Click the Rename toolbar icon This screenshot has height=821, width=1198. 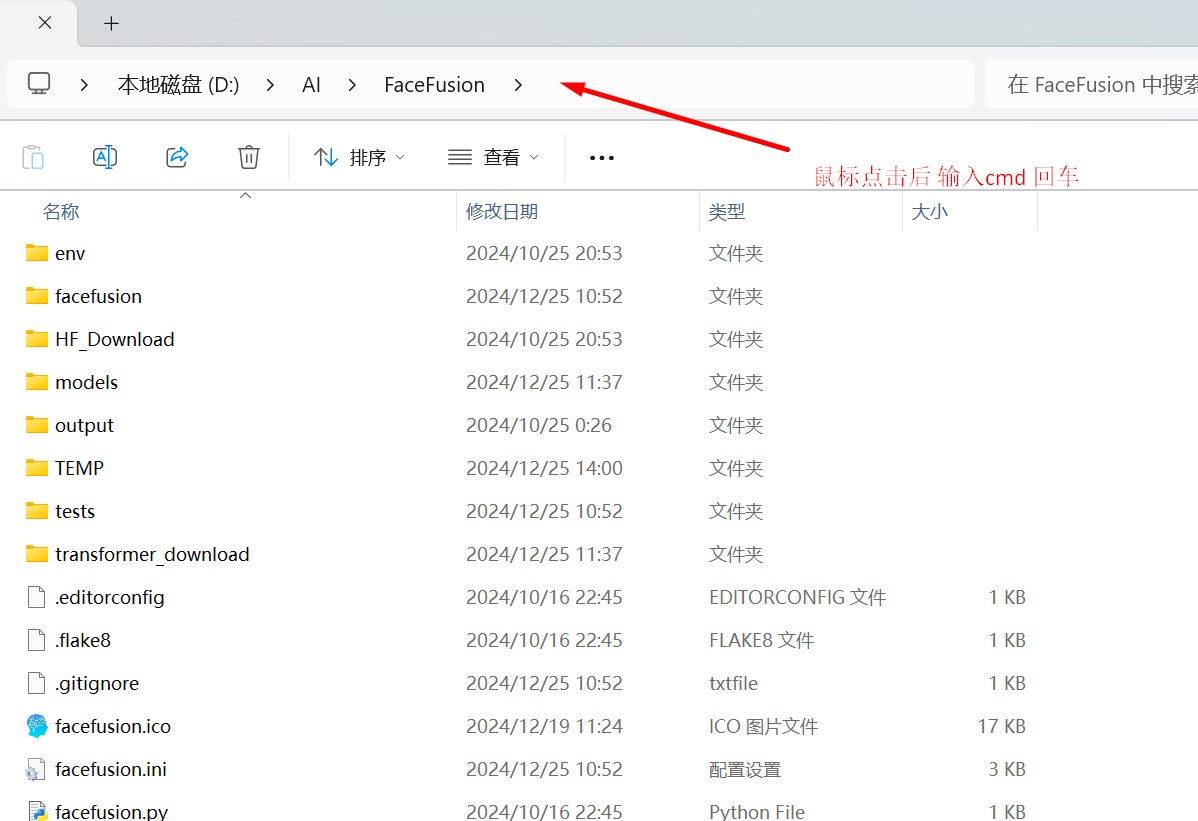pyautogui.click(x=105, y=157)
